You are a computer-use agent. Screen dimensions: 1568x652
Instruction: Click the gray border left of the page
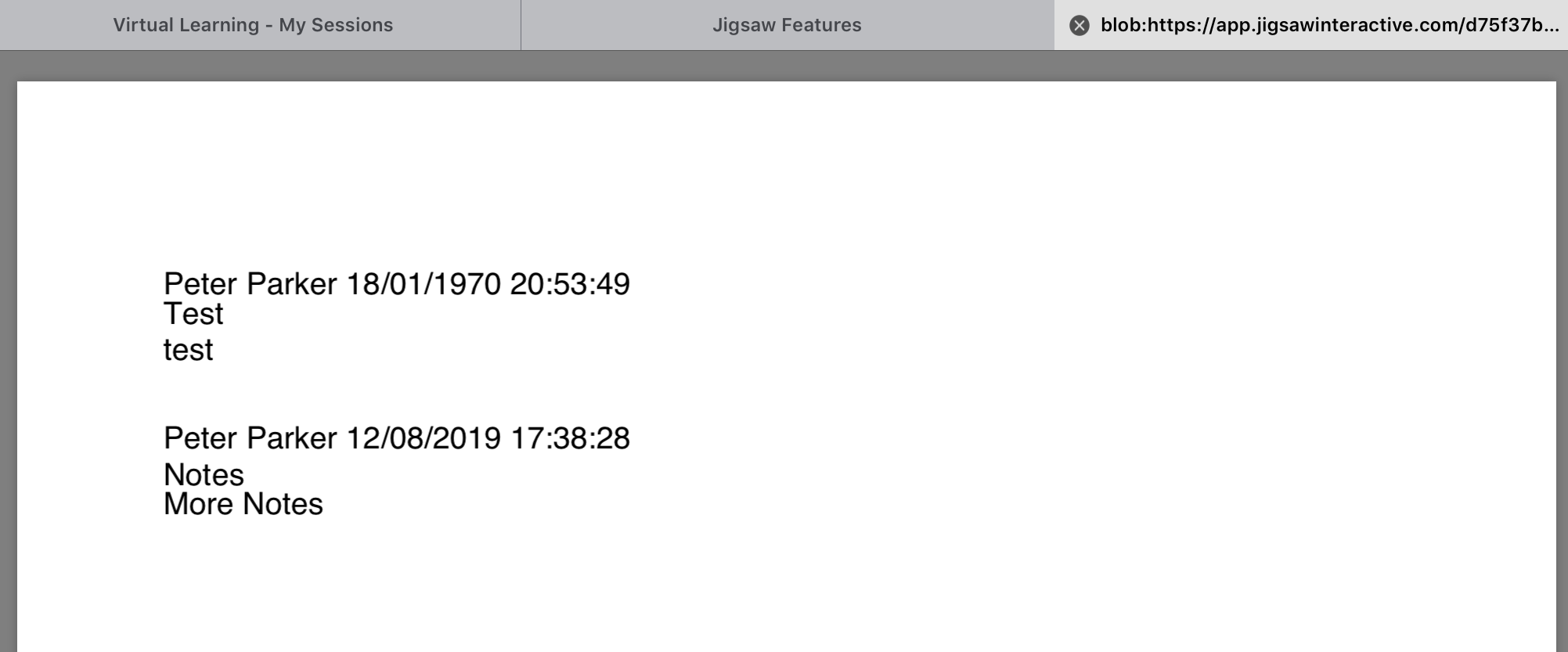point(8,352)
